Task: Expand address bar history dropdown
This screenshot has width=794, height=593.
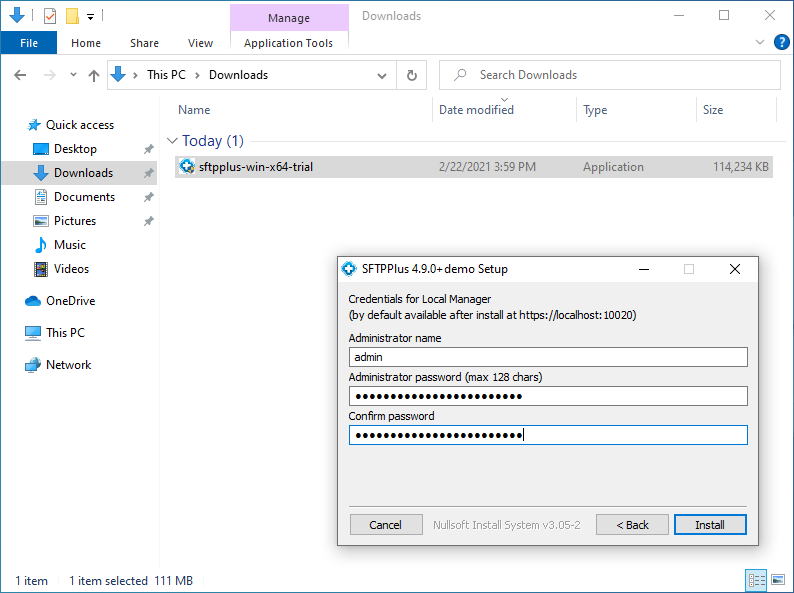Action: [x=382, y=75]
